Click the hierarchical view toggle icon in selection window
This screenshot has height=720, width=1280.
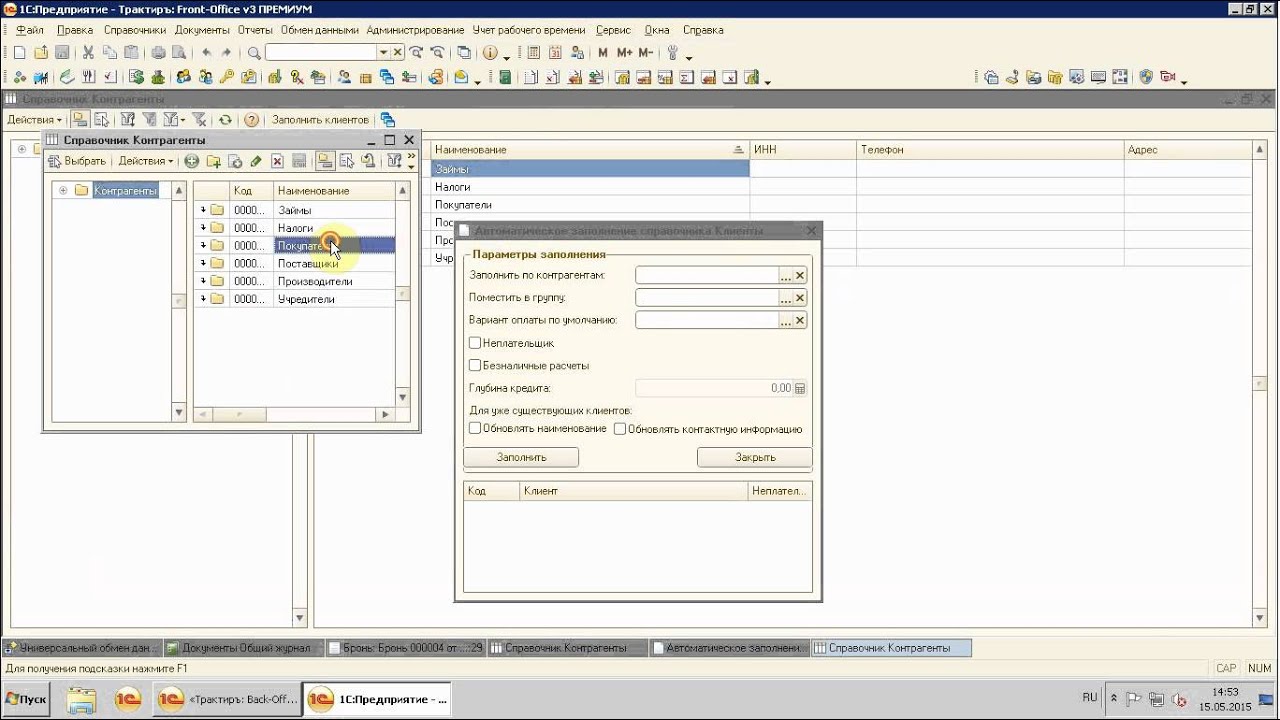(324, 161)
